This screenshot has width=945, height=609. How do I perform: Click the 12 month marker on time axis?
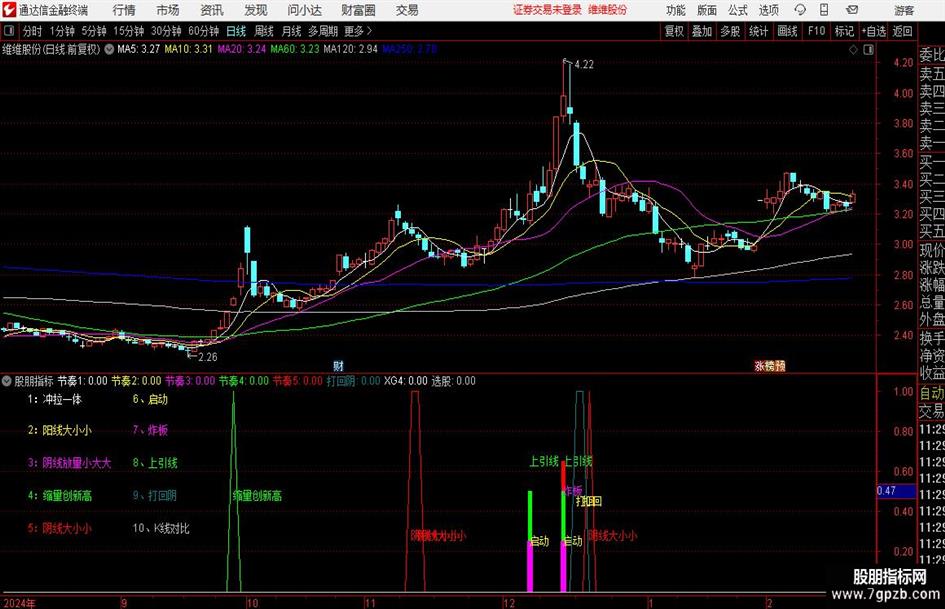(x=509, y=602)
